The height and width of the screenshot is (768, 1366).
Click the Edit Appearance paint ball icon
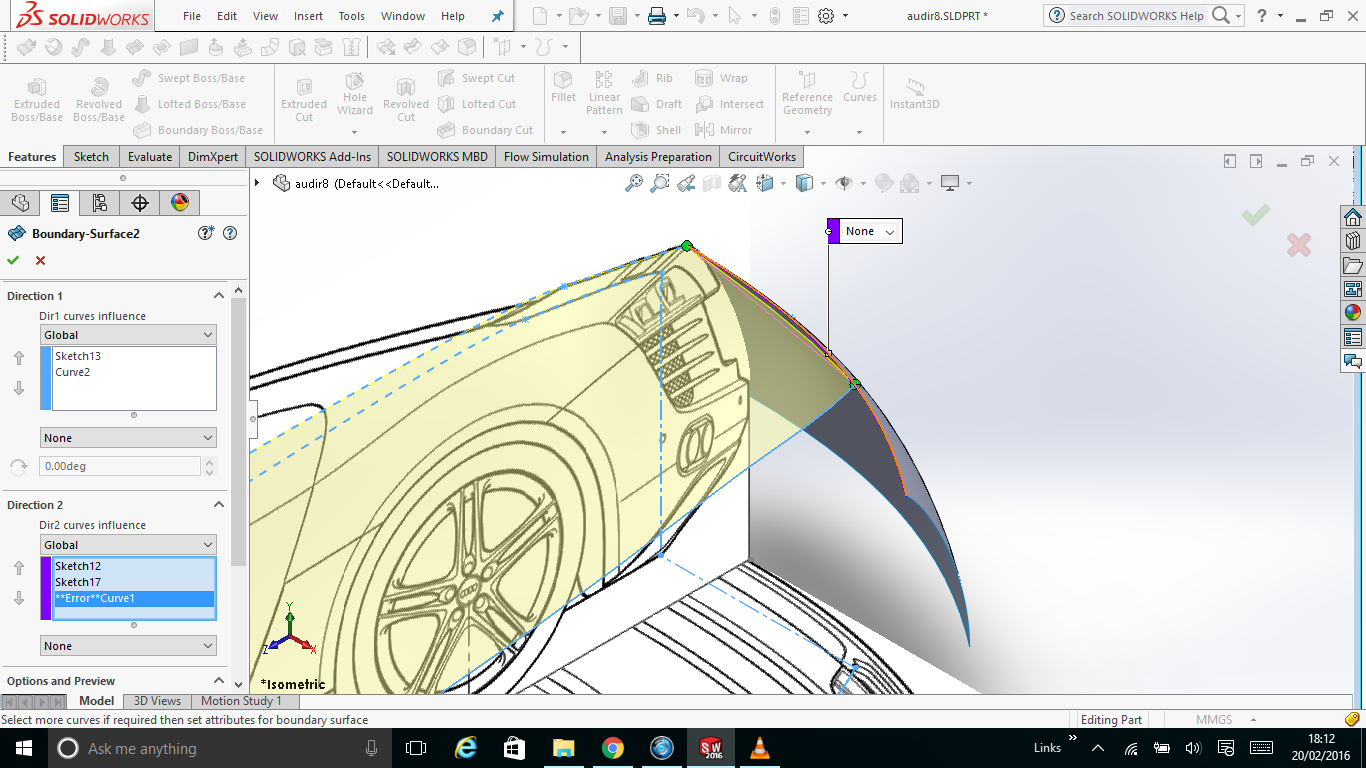tap(884, 183)
